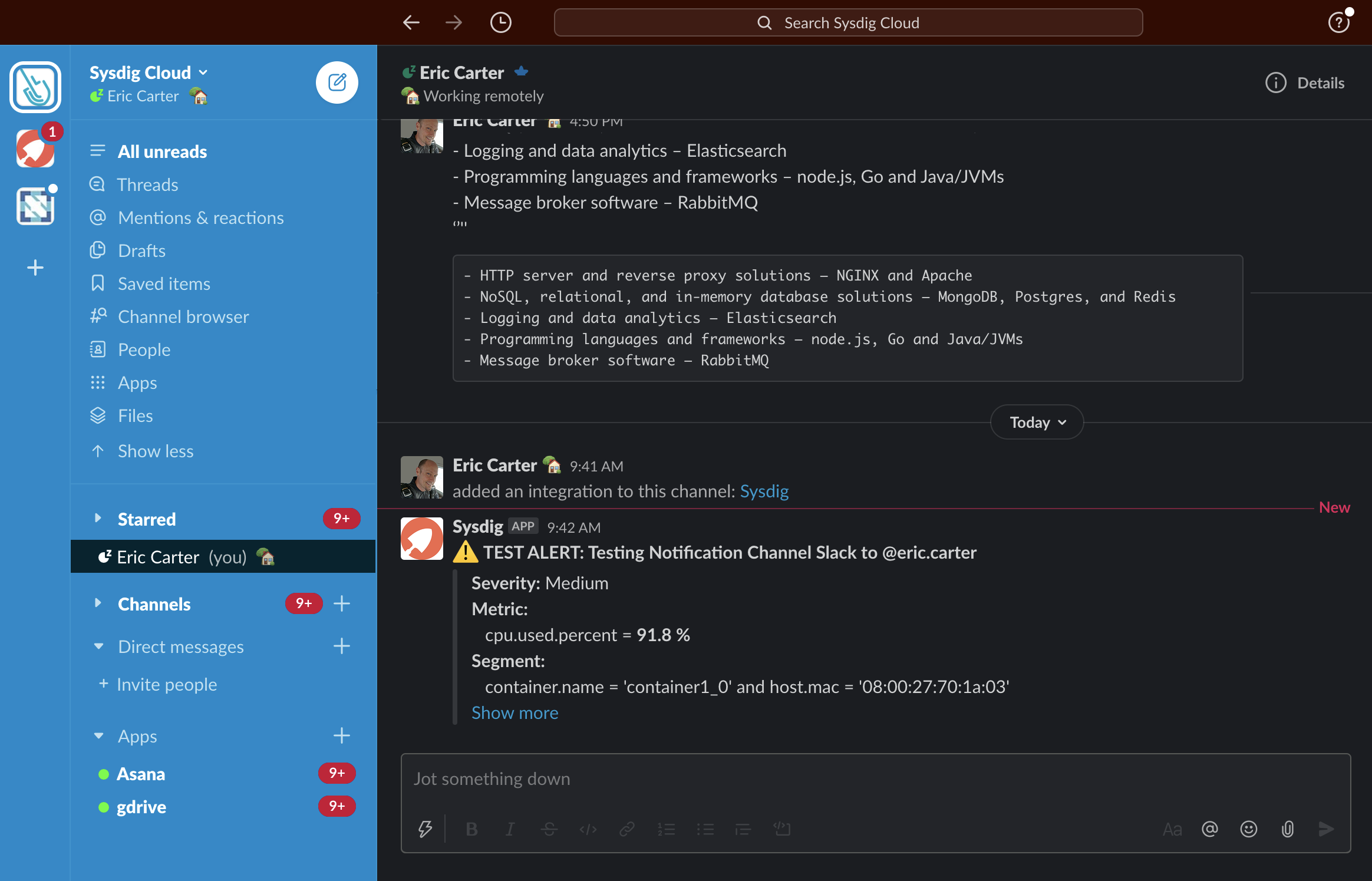Compose a new message with pencil icon
1372x881 pixels.
[337, 83]
